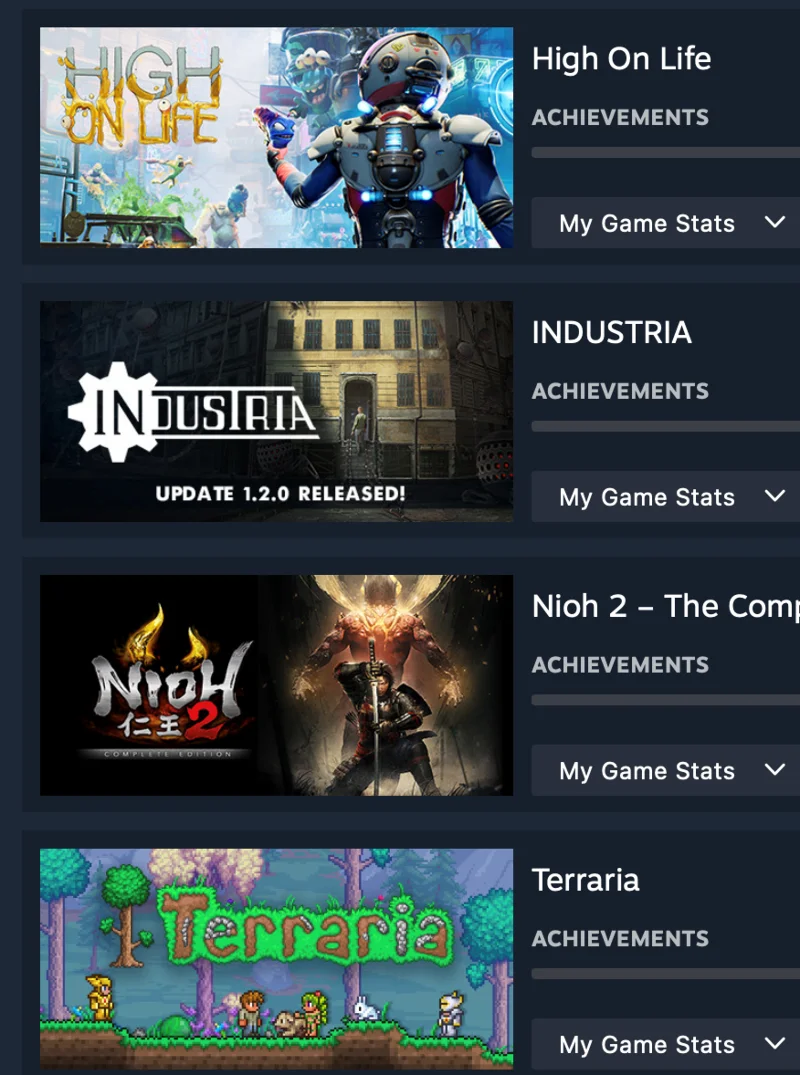Expand My Game Stats under High On Life
This screenshot has height=1075, width=800.
pos(666,223)
